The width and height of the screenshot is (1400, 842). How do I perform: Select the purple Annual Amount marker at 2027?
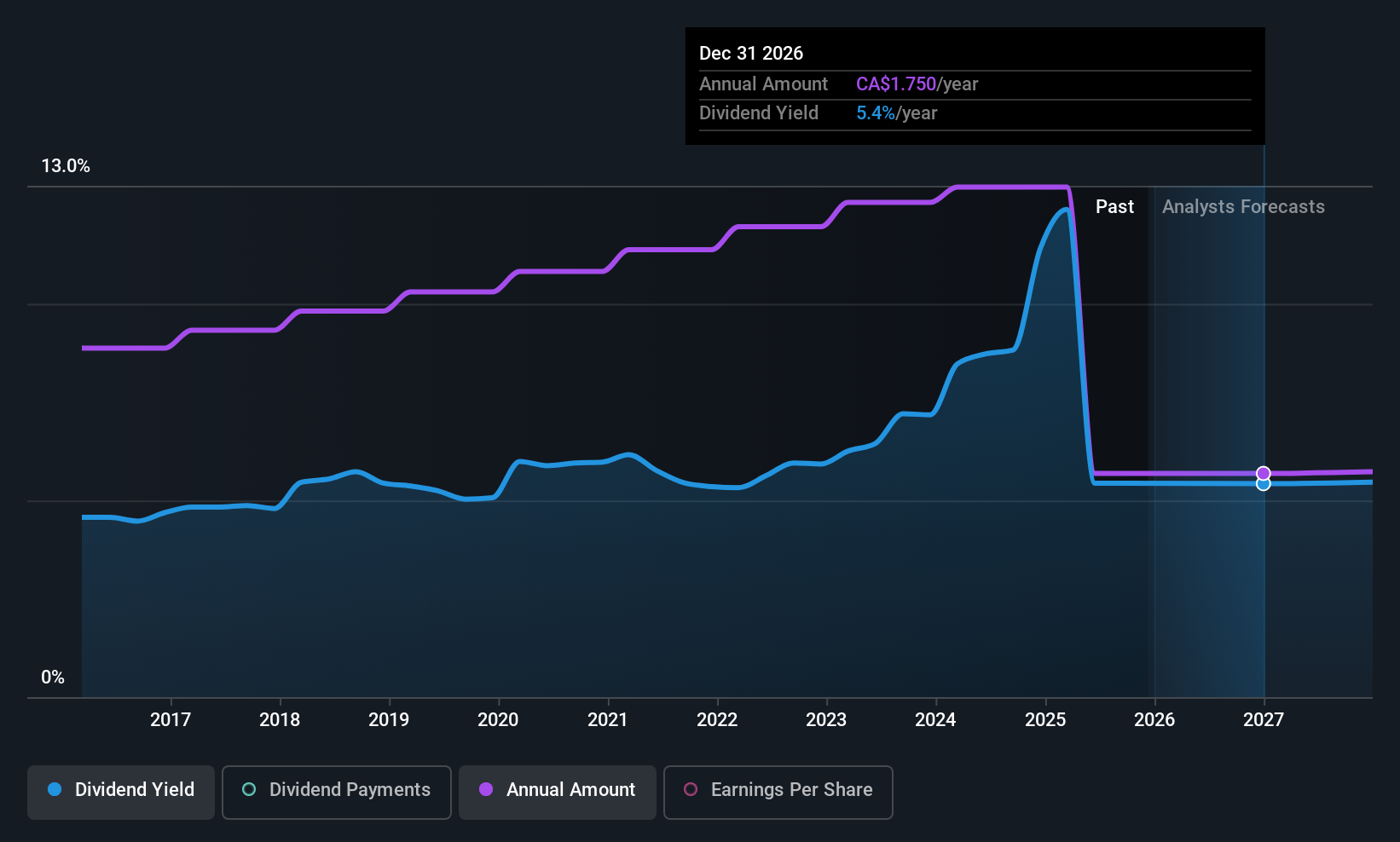pos(1264,473)
